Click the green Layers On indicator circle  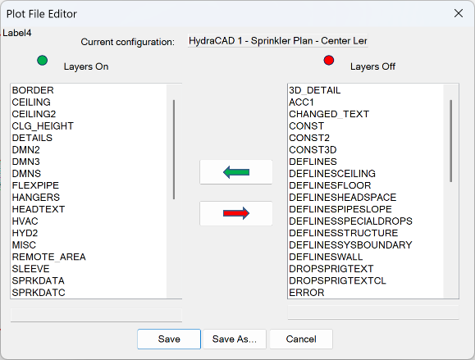[x=42, y=60]
